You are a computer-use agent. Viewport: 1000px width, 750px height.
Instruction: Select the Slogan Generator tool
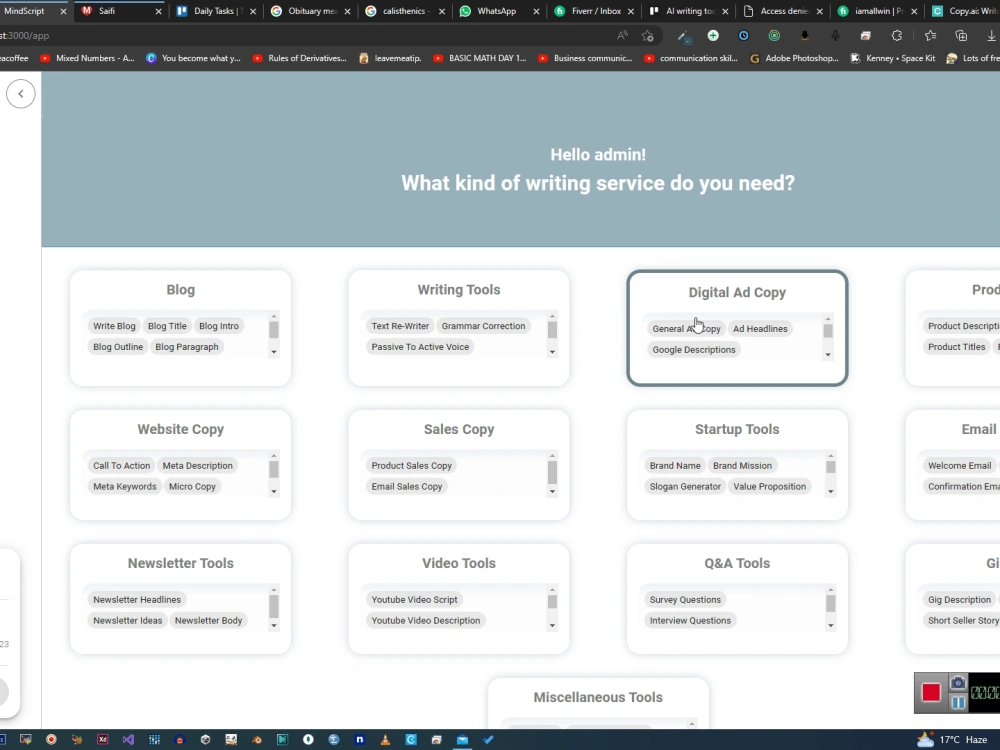tap(686, 487)
